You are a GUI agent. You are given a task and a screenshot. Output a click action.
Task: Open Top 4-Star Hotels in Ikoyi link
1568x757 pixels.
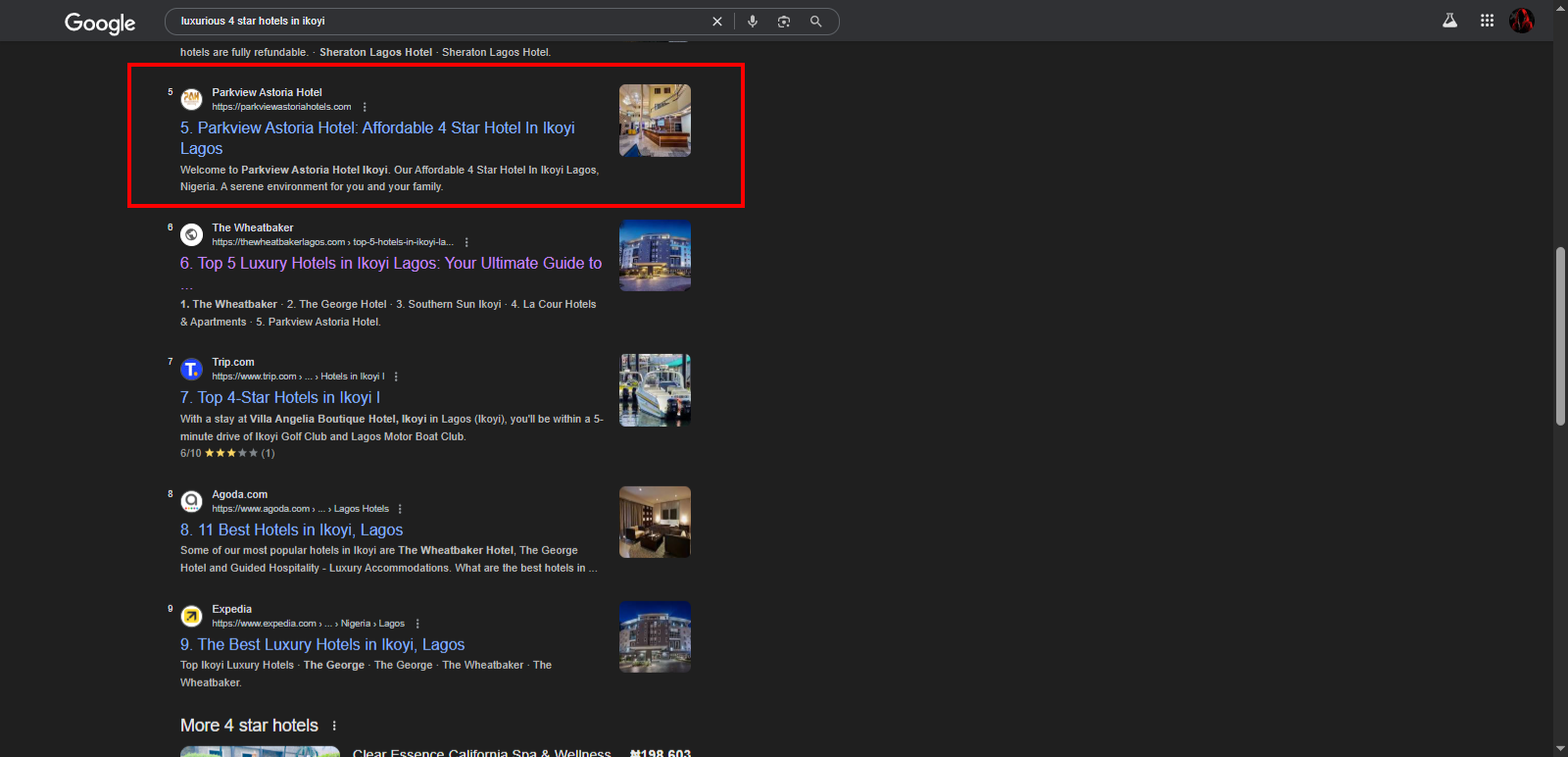(280, 397)
